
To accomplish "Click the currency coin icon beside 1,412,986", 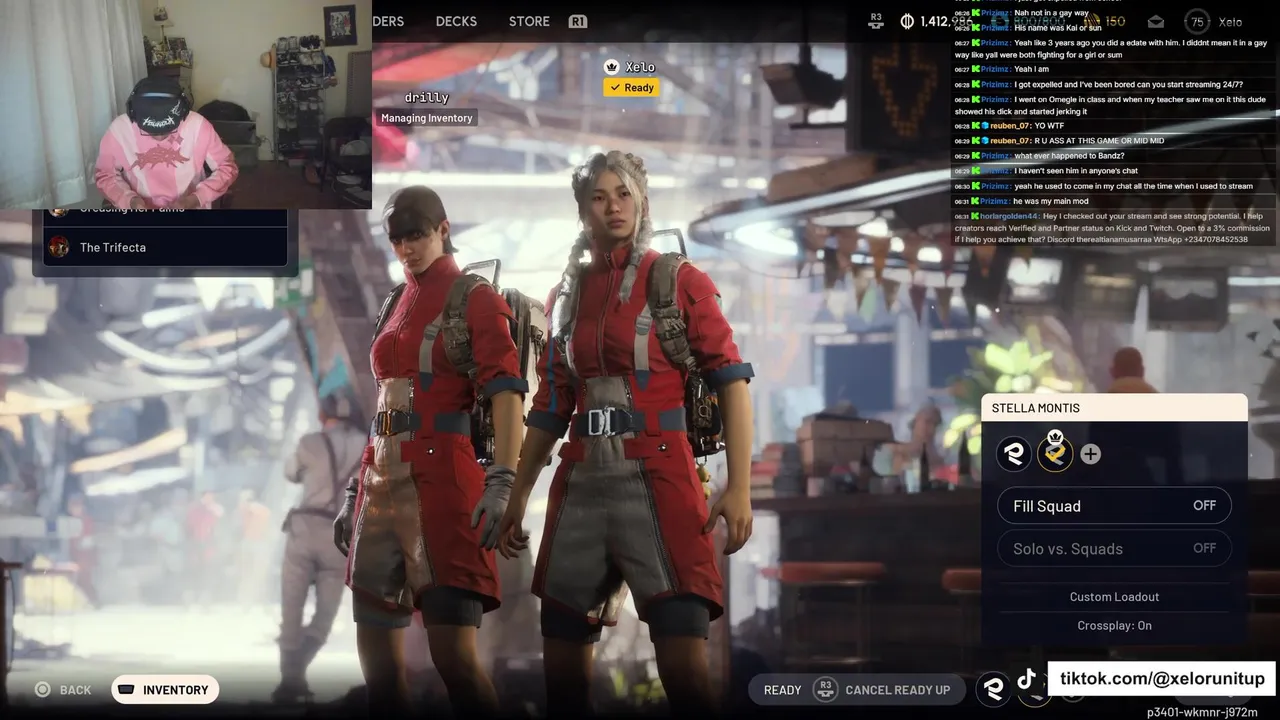I will pos(907,21).
